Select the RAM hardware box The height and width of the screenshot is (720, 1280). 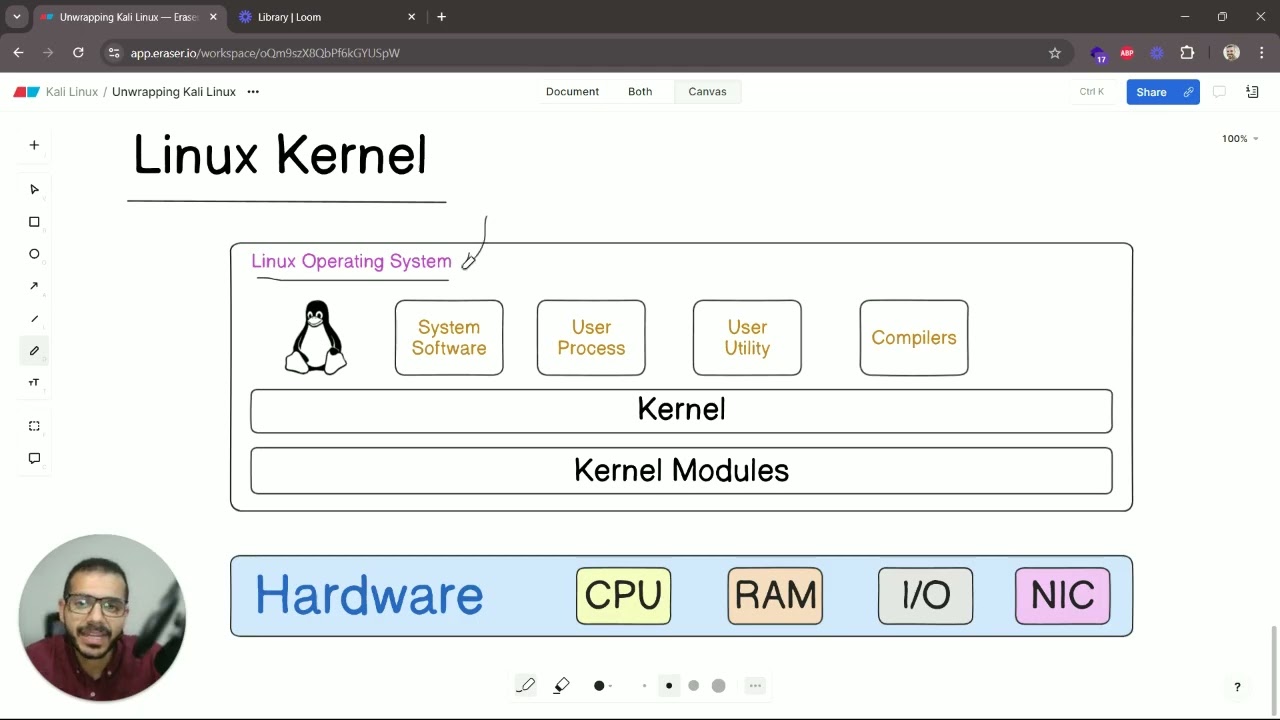[x=775, y=596]
